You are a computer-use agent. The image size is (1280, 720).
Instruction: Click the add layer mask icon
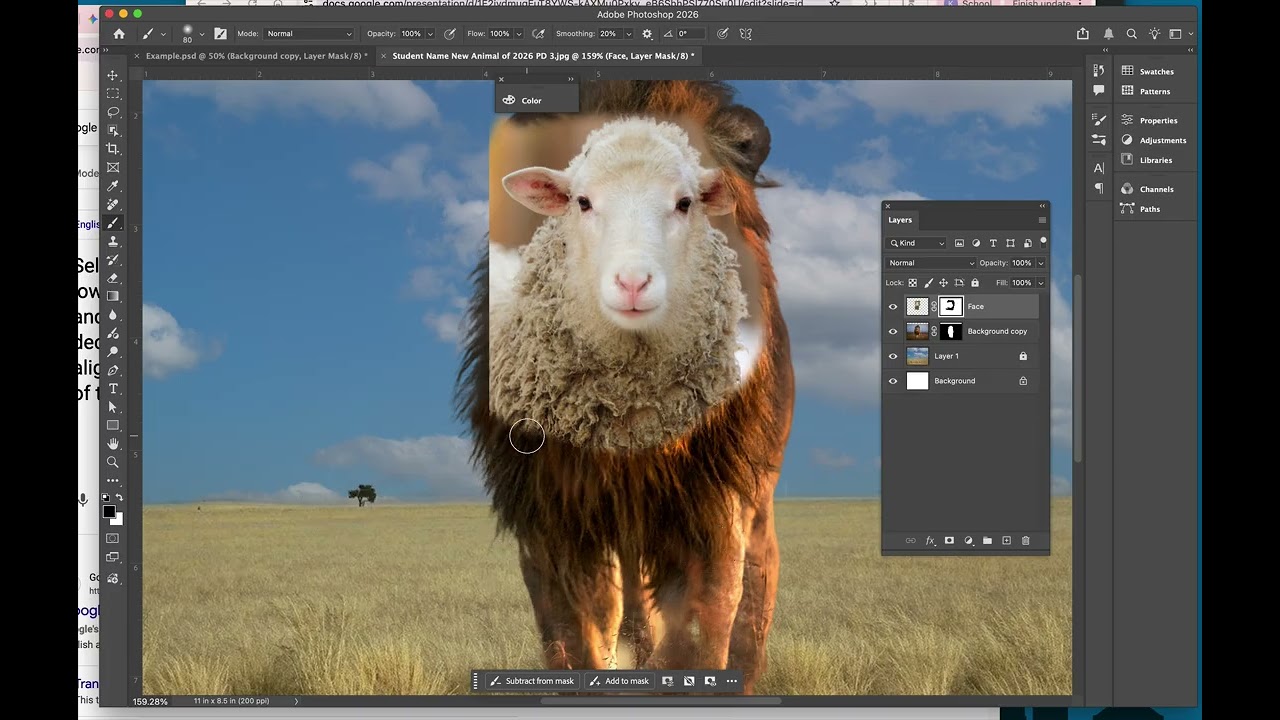pyautogui.click(x=949, y=541)
